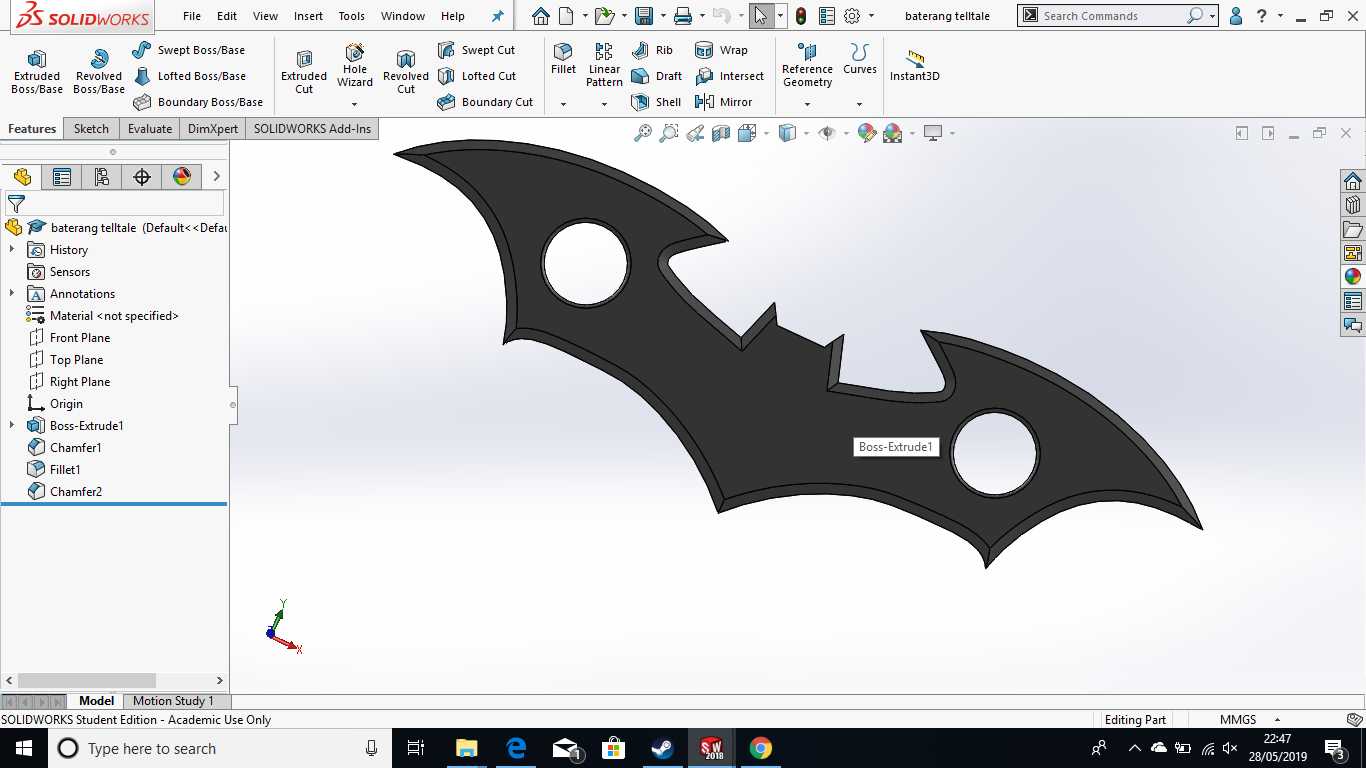Activate the Zoom to Area tool
1366x768 pixels.
pyautogui.click(x=669, y=133)
